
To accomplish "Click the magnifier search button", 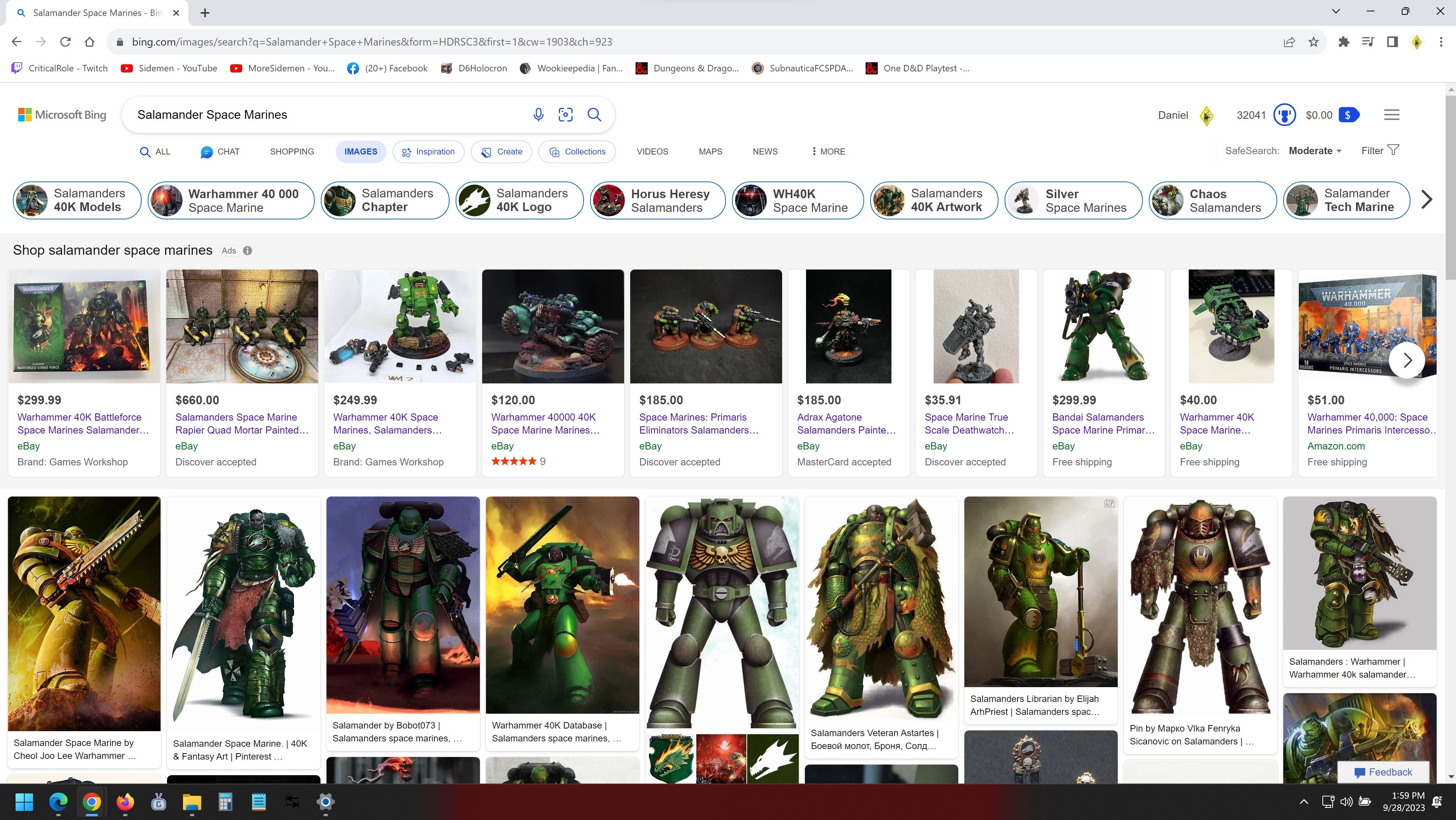I will [x=594, y=115].
